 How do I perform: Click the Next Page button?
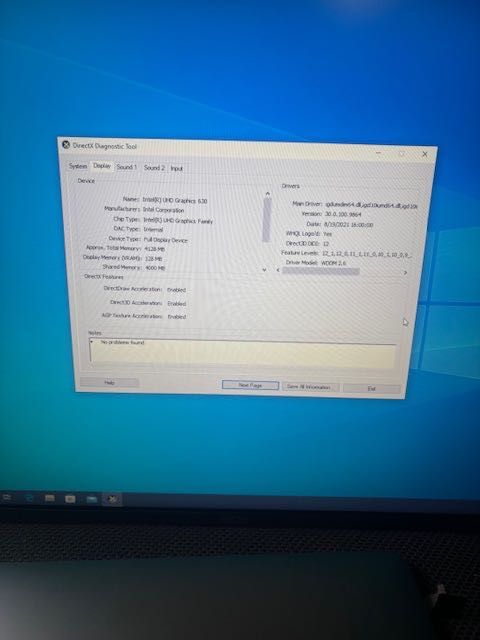pos(250,385)
